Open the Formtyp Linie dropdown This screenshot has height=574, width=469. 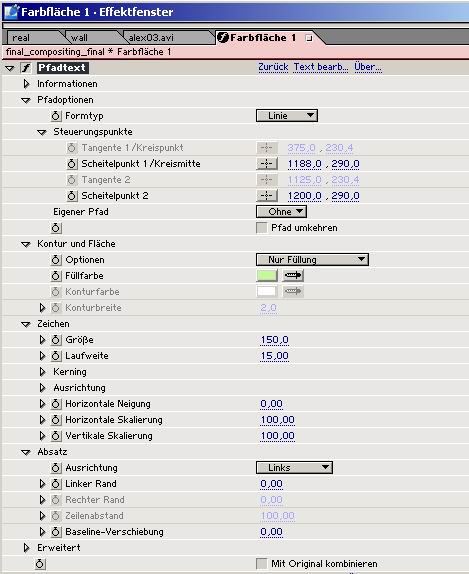[x=287, y=116]
